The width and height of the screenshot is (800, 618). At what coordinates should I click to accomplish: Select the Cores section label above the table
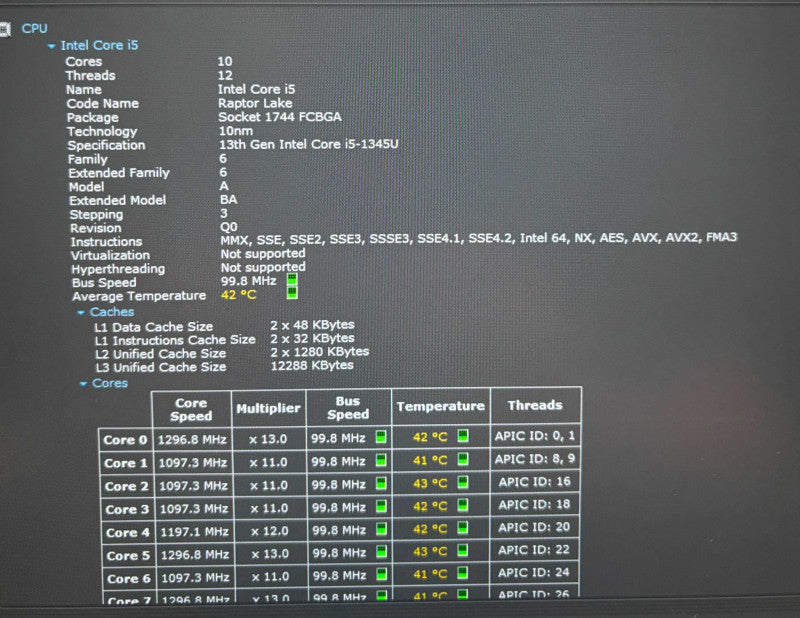(x=110, y=383)
